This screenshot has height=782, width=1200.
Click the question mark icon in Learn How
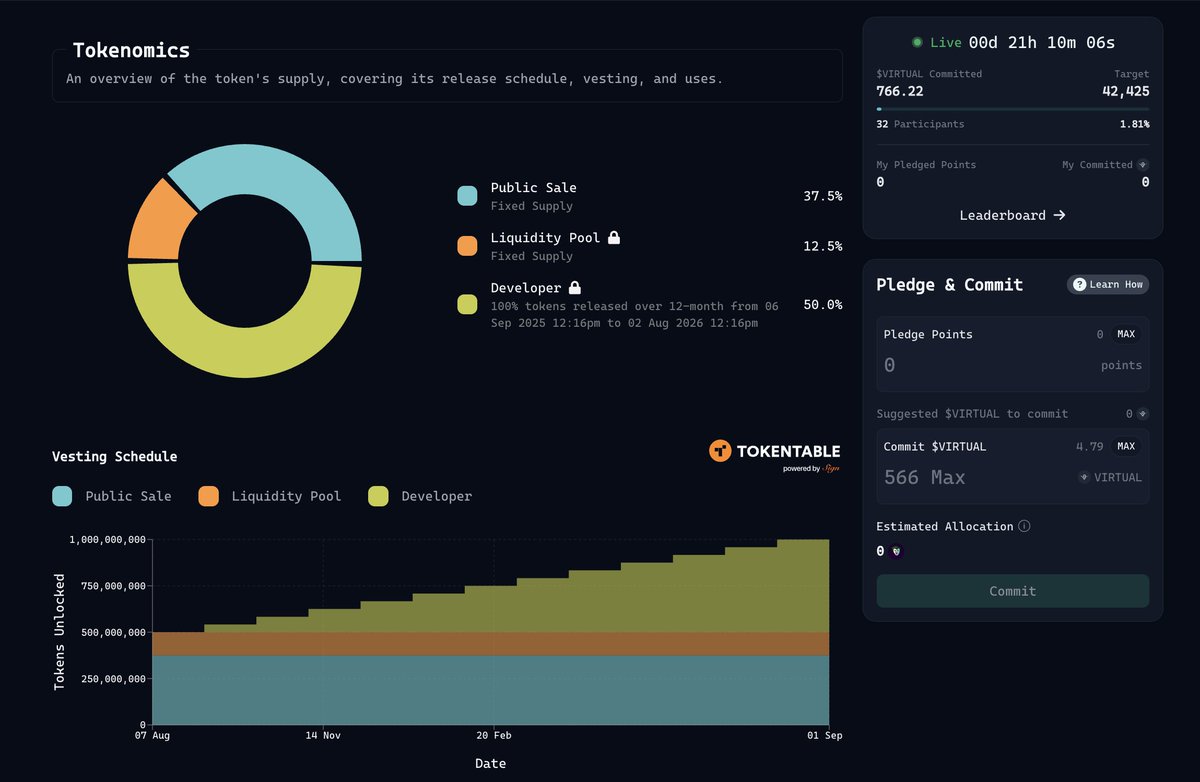tap(1079, 285)
